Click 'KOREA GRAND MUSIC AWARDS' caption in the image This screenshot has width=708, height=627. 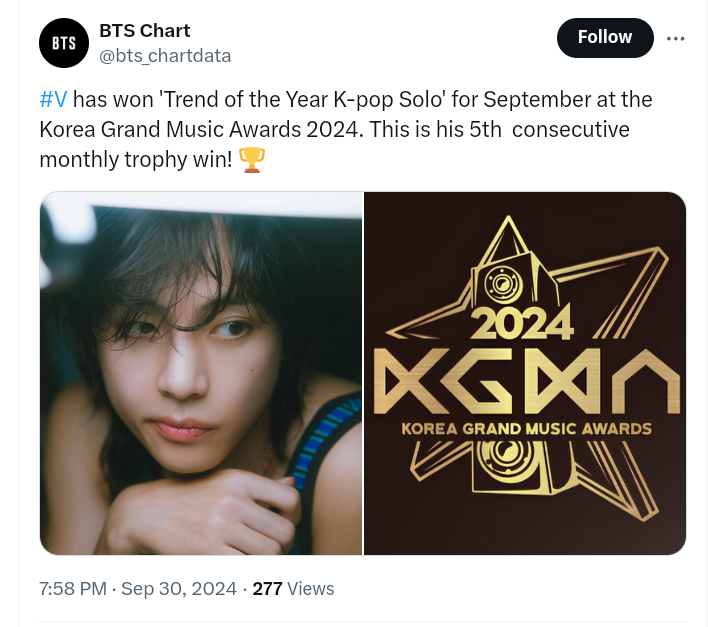tap(526, 429)
